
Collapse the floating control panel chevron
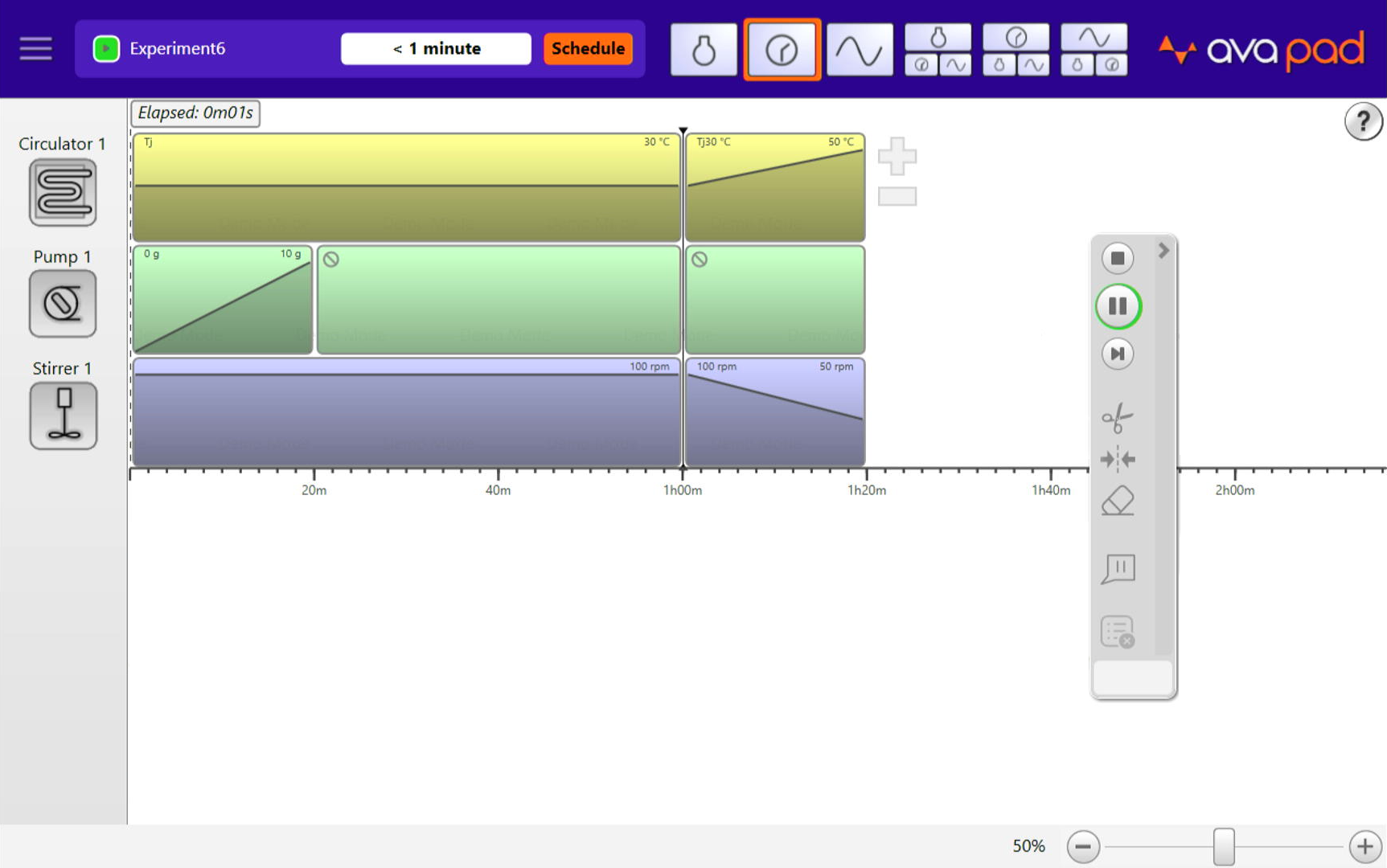pos(1163,251)
